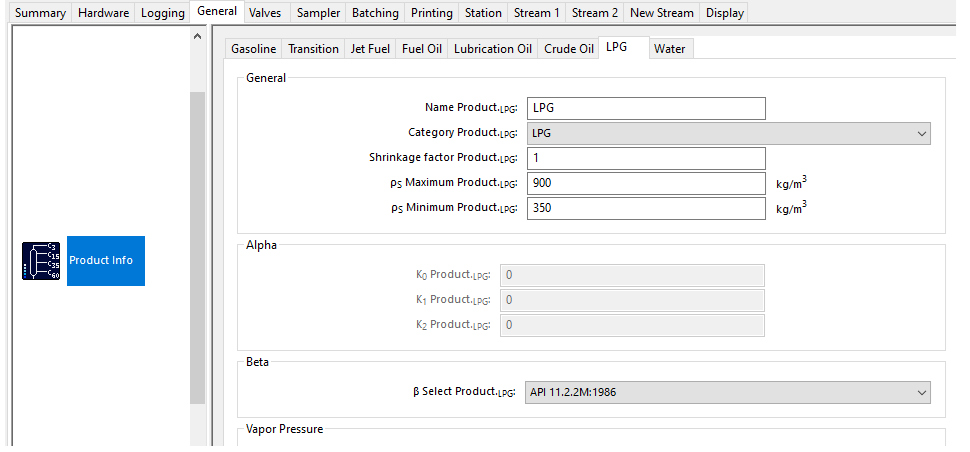970x452 pixels.
Task: Switch to the Gasoline product tab
Action: 254,49
